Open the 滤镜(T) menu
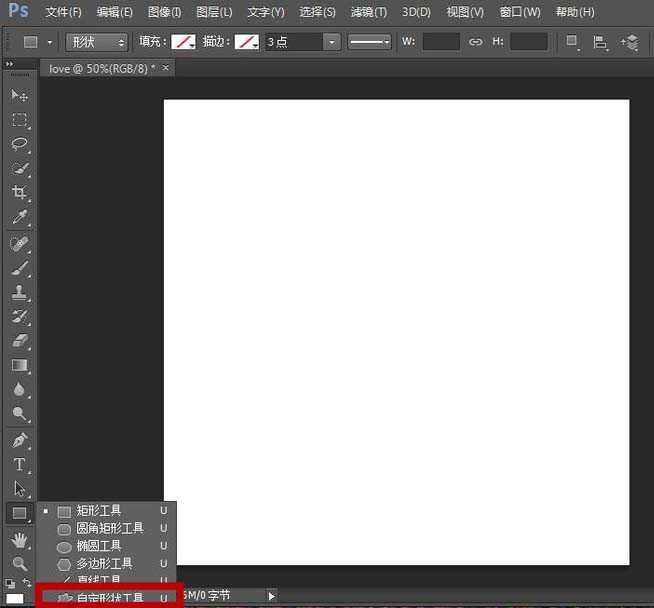Viewport: 654px width, 608px height. coord(369,12)
